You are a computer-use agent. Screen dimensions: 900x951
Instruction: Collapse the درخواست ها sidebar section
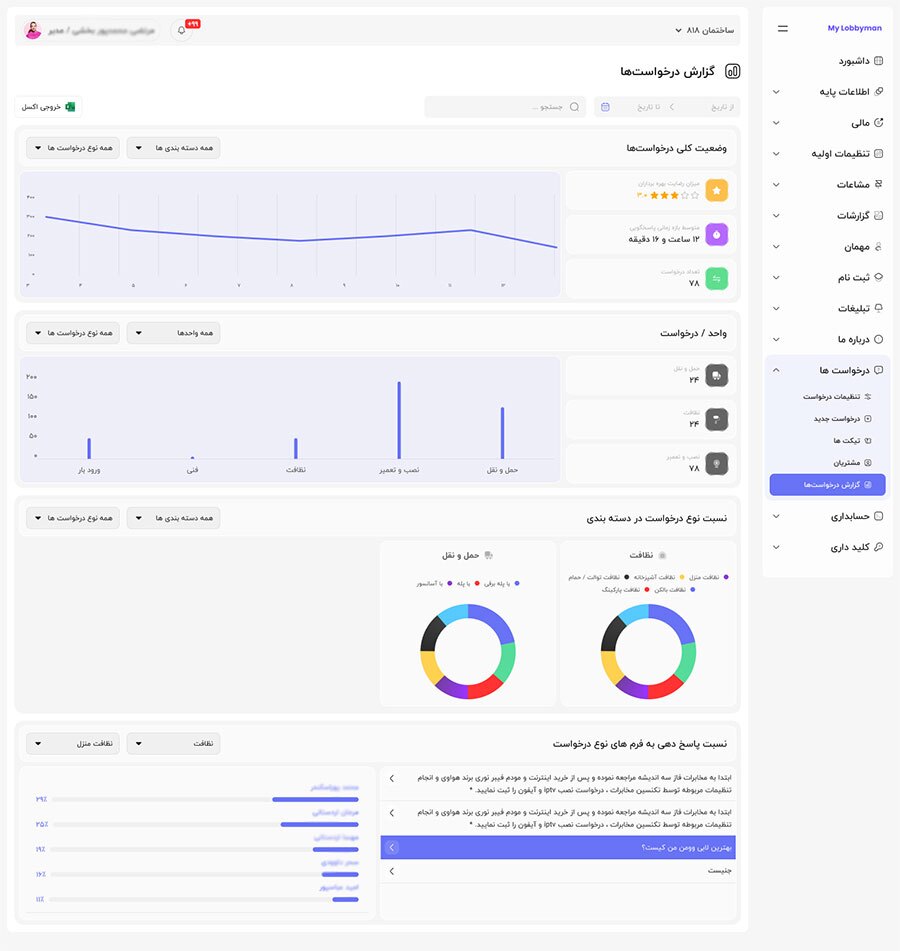click(776, 370)
